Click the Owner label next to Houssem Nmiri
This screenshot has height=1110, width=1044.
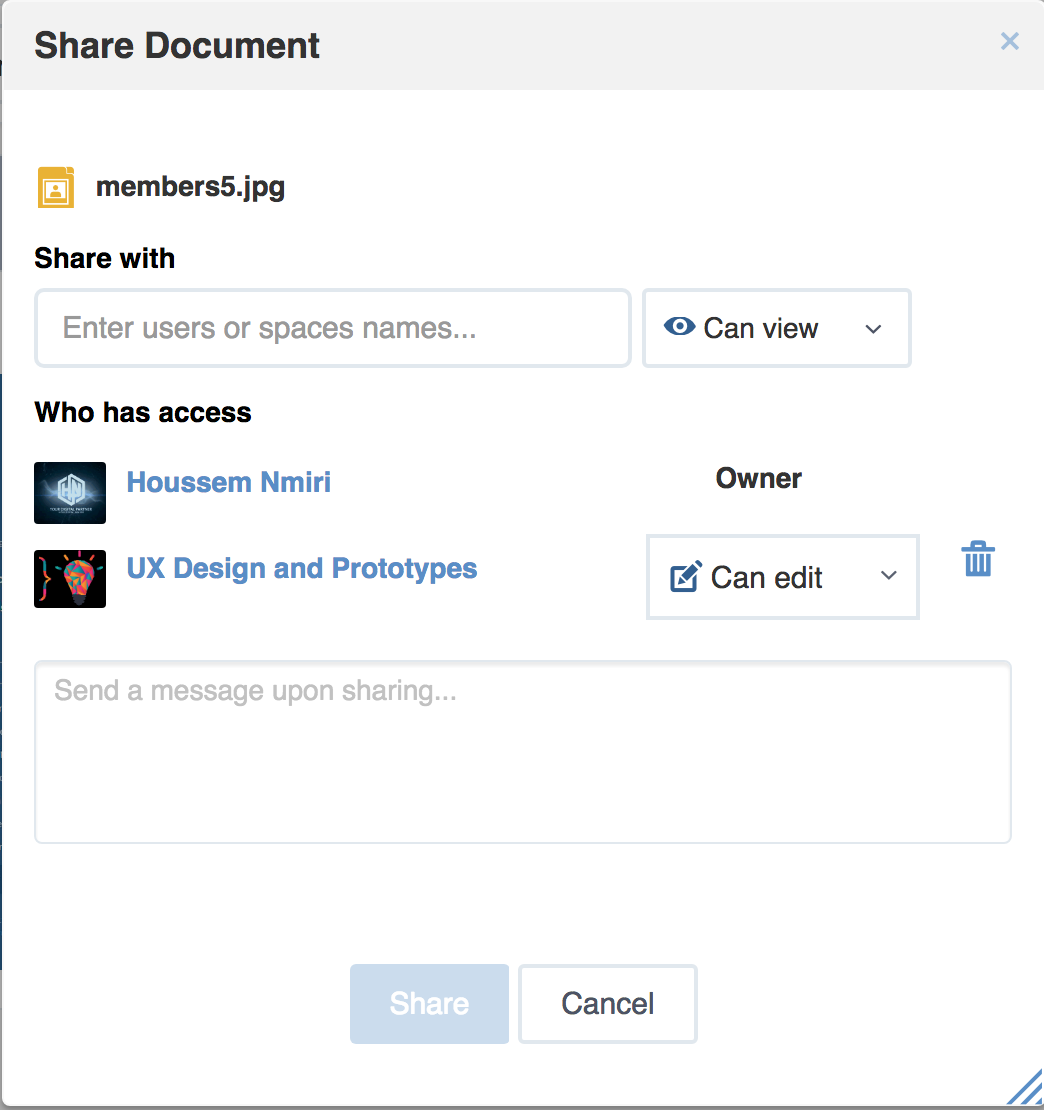pyautogui.click(x=759, y=479)
